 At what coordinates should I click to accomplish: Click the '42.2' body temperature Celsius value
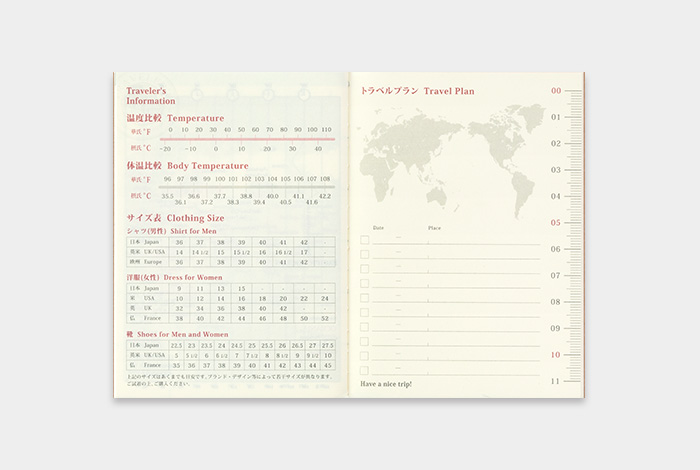click(x=325, y=196)
